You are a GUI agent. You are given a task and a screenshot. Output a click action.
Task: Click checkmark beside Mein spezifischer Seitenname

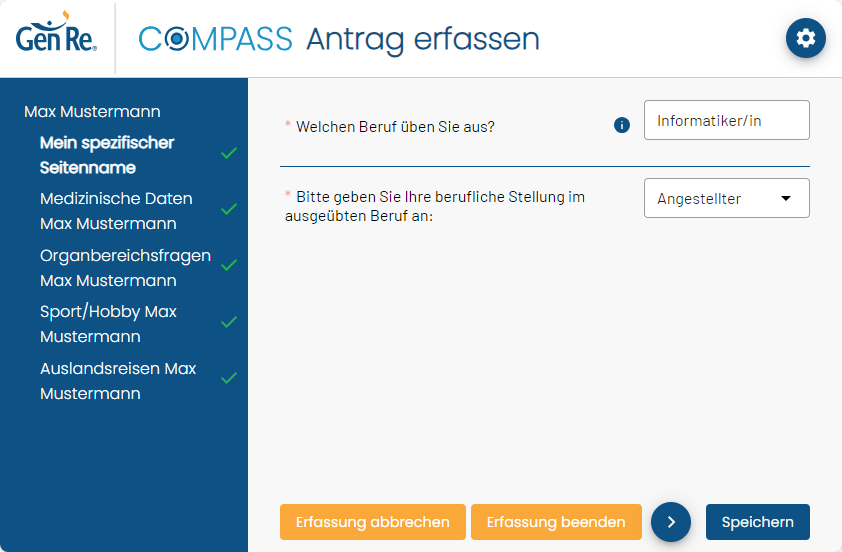point(229,153)
